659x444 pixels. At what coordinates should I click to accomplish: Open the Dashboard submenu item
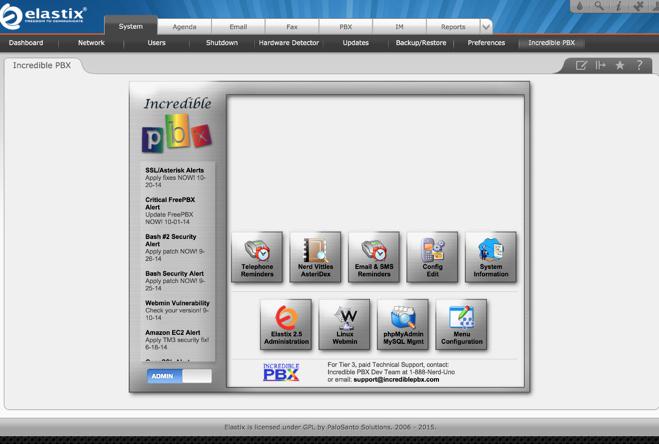26,43
